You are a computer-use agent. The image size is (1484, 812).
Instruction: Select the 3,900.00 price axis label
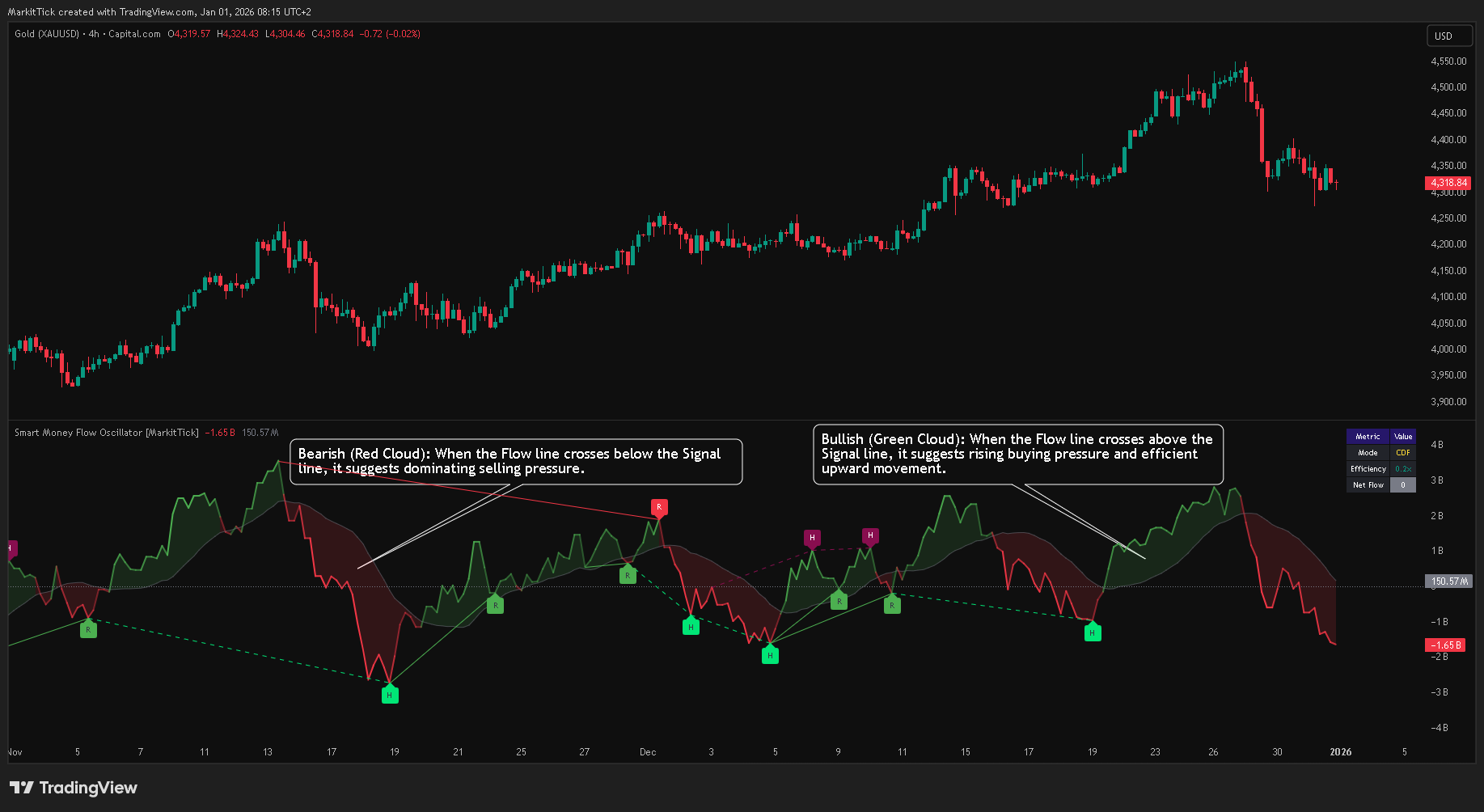[x=1448, y=402]
